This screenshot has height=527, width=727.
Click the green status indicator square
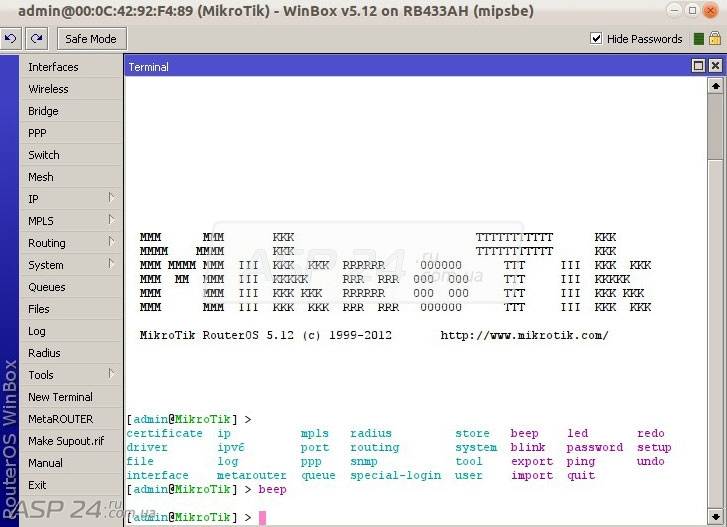(698, 39)
